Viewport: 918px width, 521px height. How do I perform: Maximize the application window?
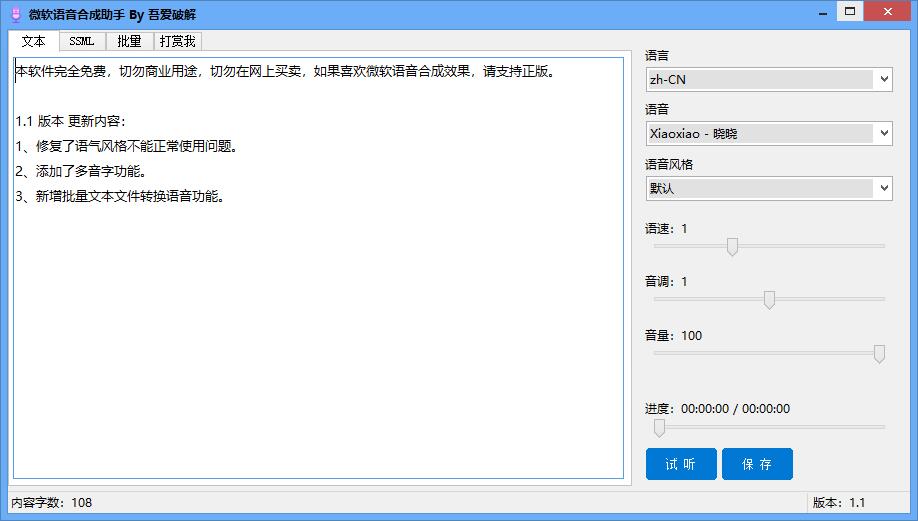coord(850,12)
